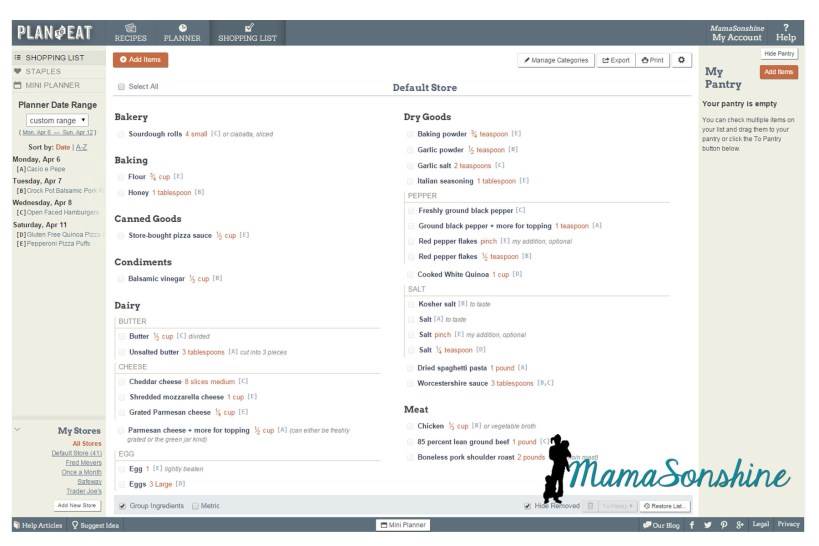Click the Add New Store button

coord(76,505)
